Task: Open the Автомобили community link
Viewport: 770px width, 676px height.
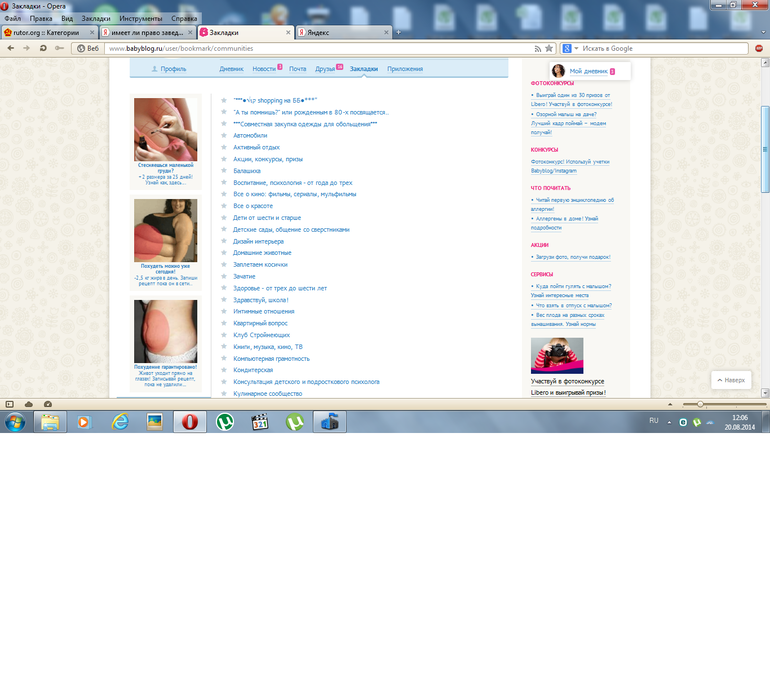Action: (x=250, y=136)
